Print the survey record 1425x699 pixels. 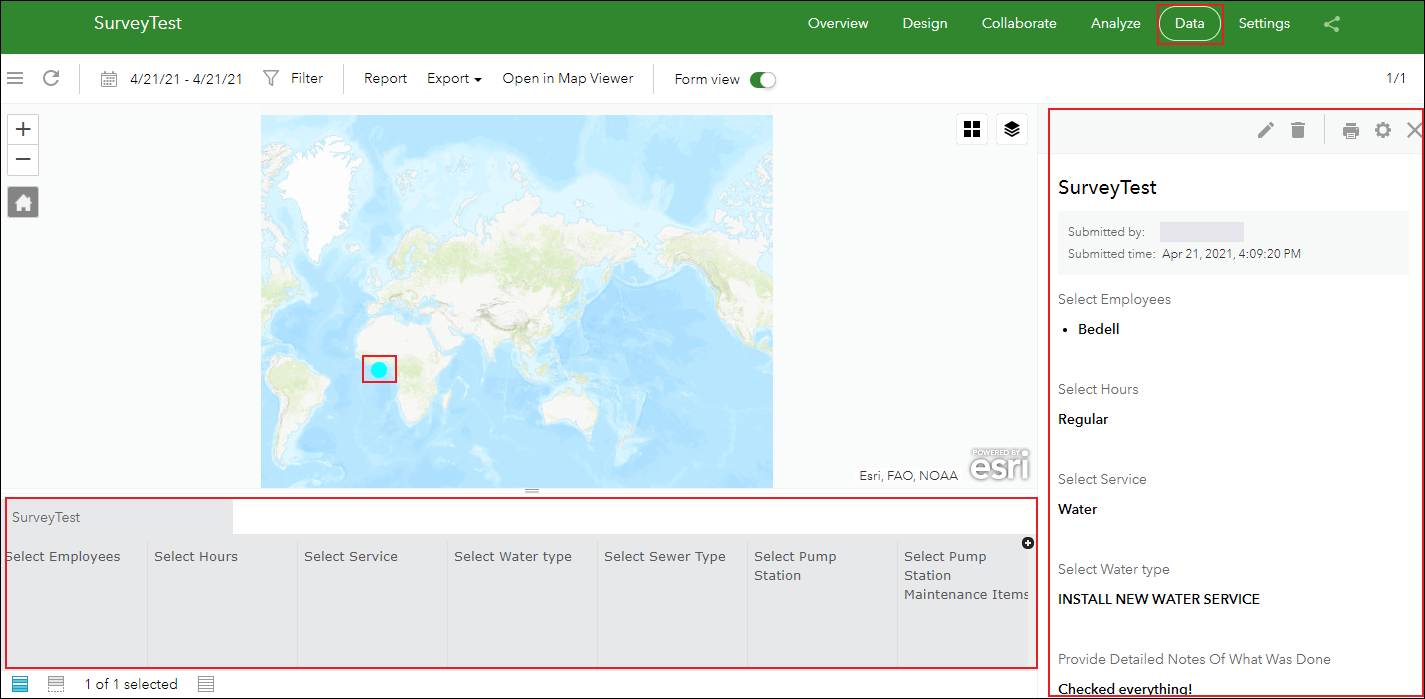[x=1350, y=130]
